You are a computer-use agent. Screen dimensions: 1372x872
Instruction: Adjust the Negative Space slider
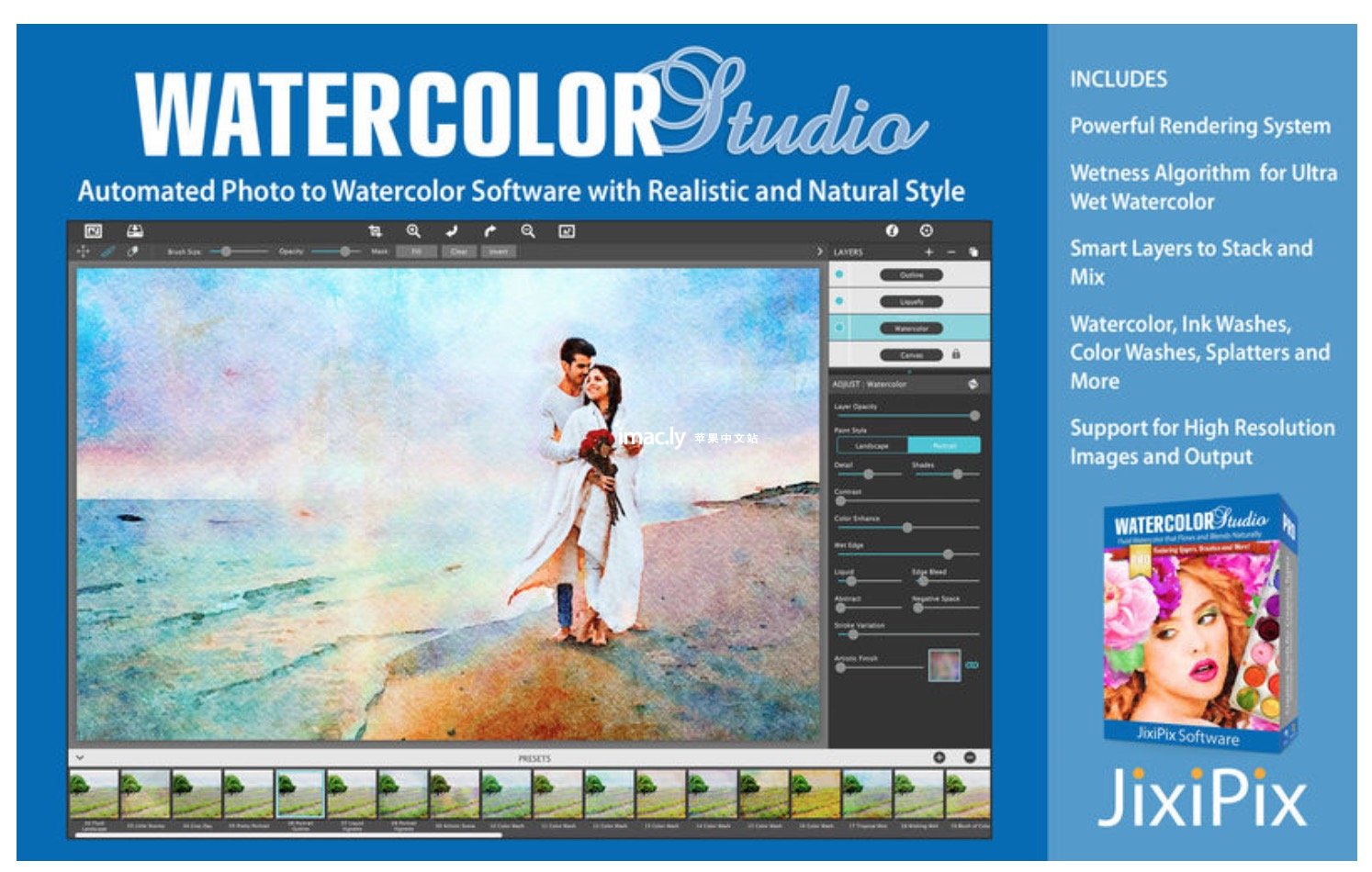point(946,608)
